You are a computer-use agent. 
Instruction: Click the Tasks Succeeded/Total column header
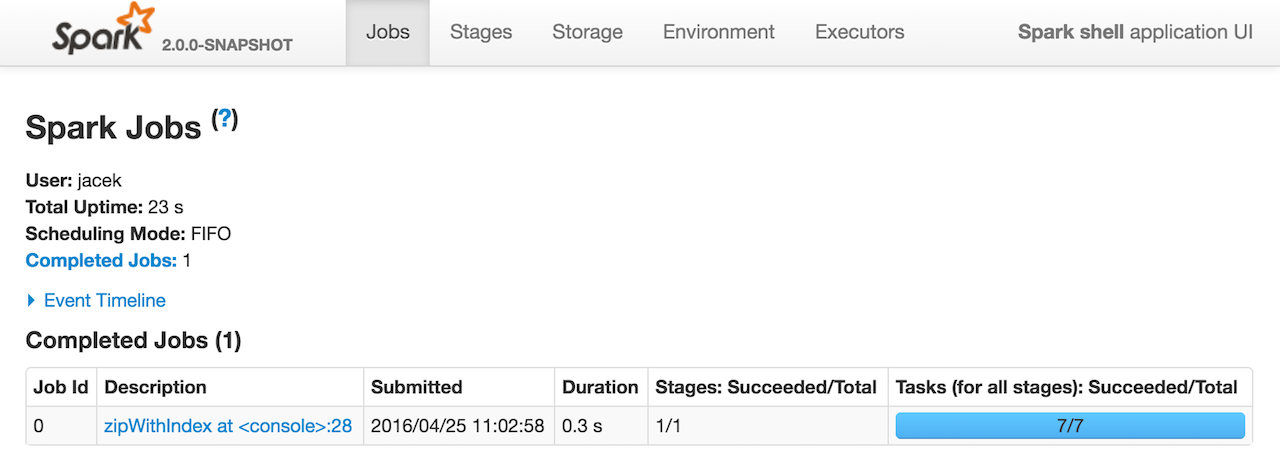coord(1066,387)
